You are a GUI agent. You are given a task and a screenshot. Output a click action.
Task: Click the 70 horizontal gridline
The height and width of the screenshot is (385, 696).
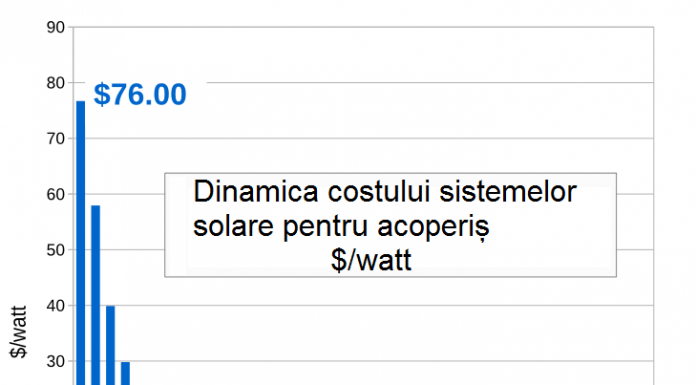click(369, 139)
